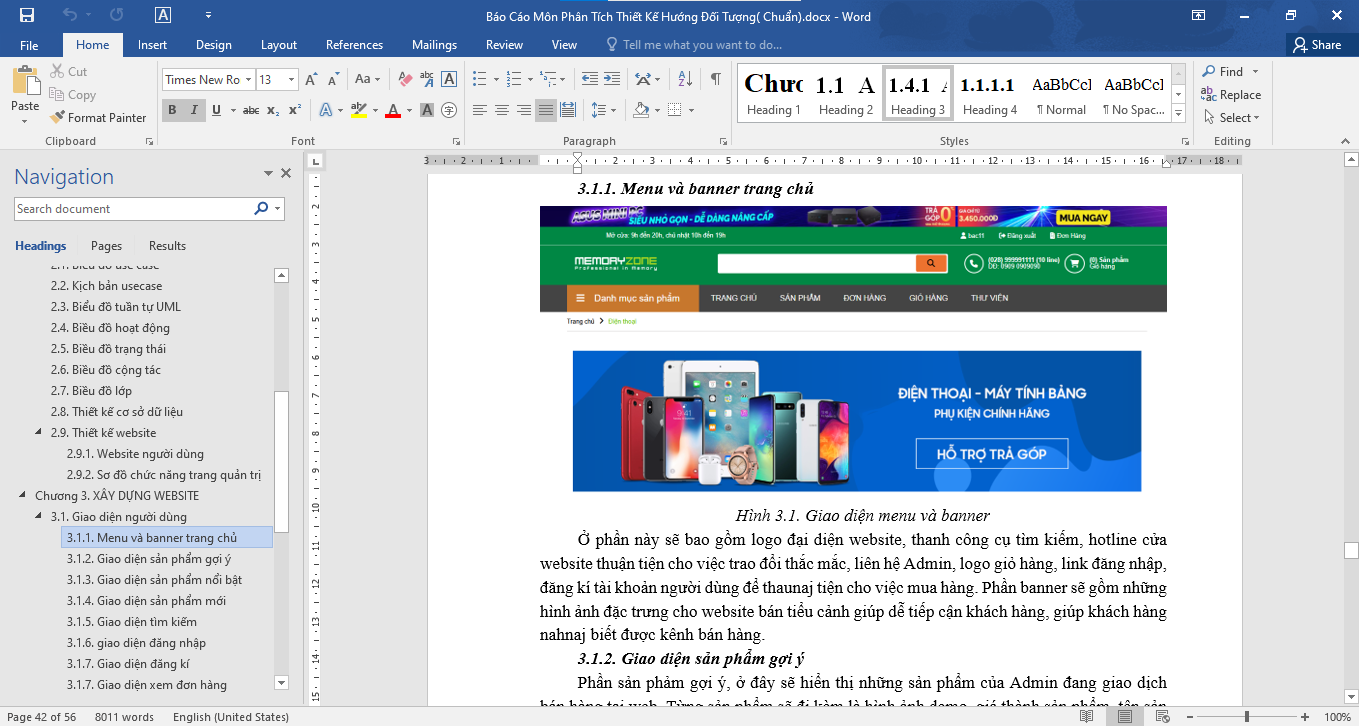The image size is (1359, 726).
Task: Toggle show paragraph marks (pilcrow)
Action: click(x=716, y=80)
